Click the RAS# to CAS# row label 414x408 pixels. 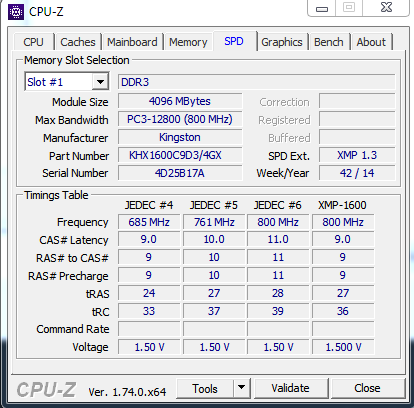point(72,258)
